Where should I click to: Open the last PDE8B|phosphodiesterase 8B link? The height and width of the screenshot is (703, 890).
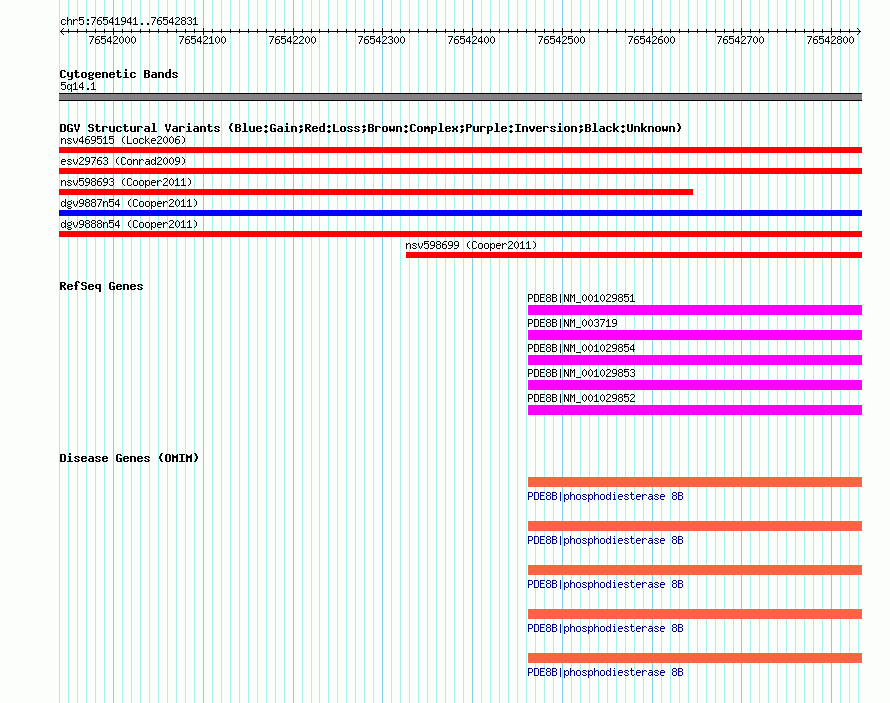click(605, 672)
